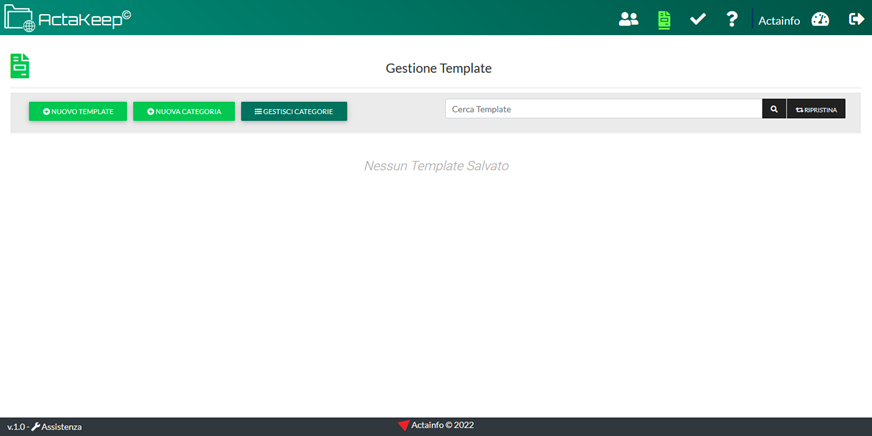Viewport: 872px width, 436px height.
Task: Click the Actainfo username in the header
Action: coord(779,20)
